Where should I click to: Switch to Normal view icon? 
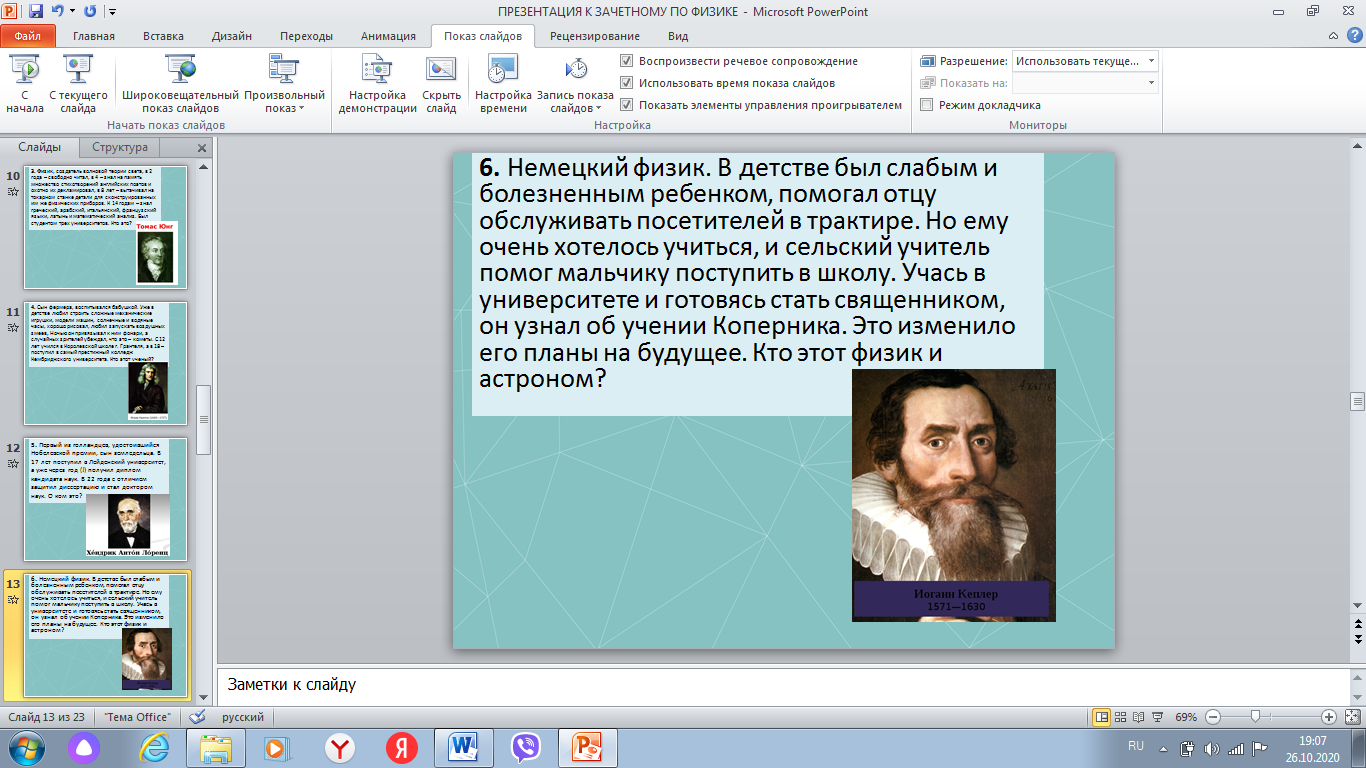click(x=1102, y=717)
